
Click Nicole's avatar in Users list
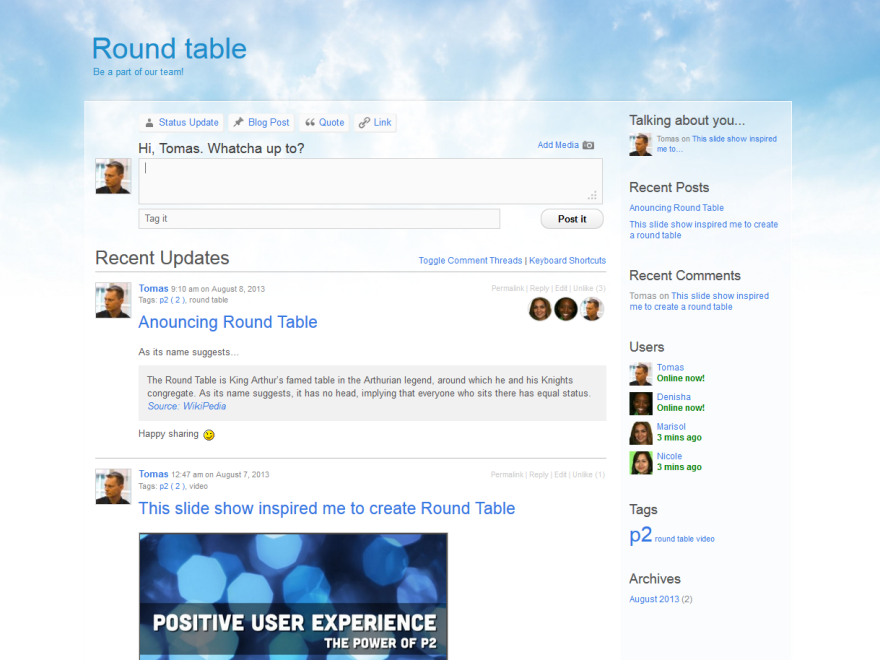click(641, 463)
